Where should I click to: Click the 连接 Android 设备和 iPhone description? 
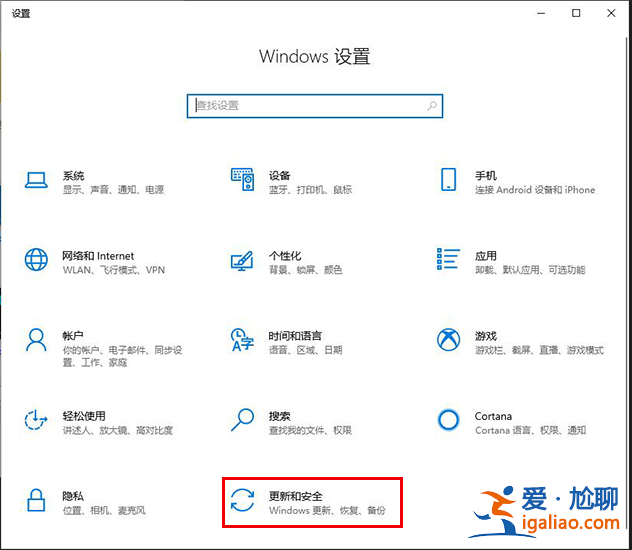tap(535, 189)
